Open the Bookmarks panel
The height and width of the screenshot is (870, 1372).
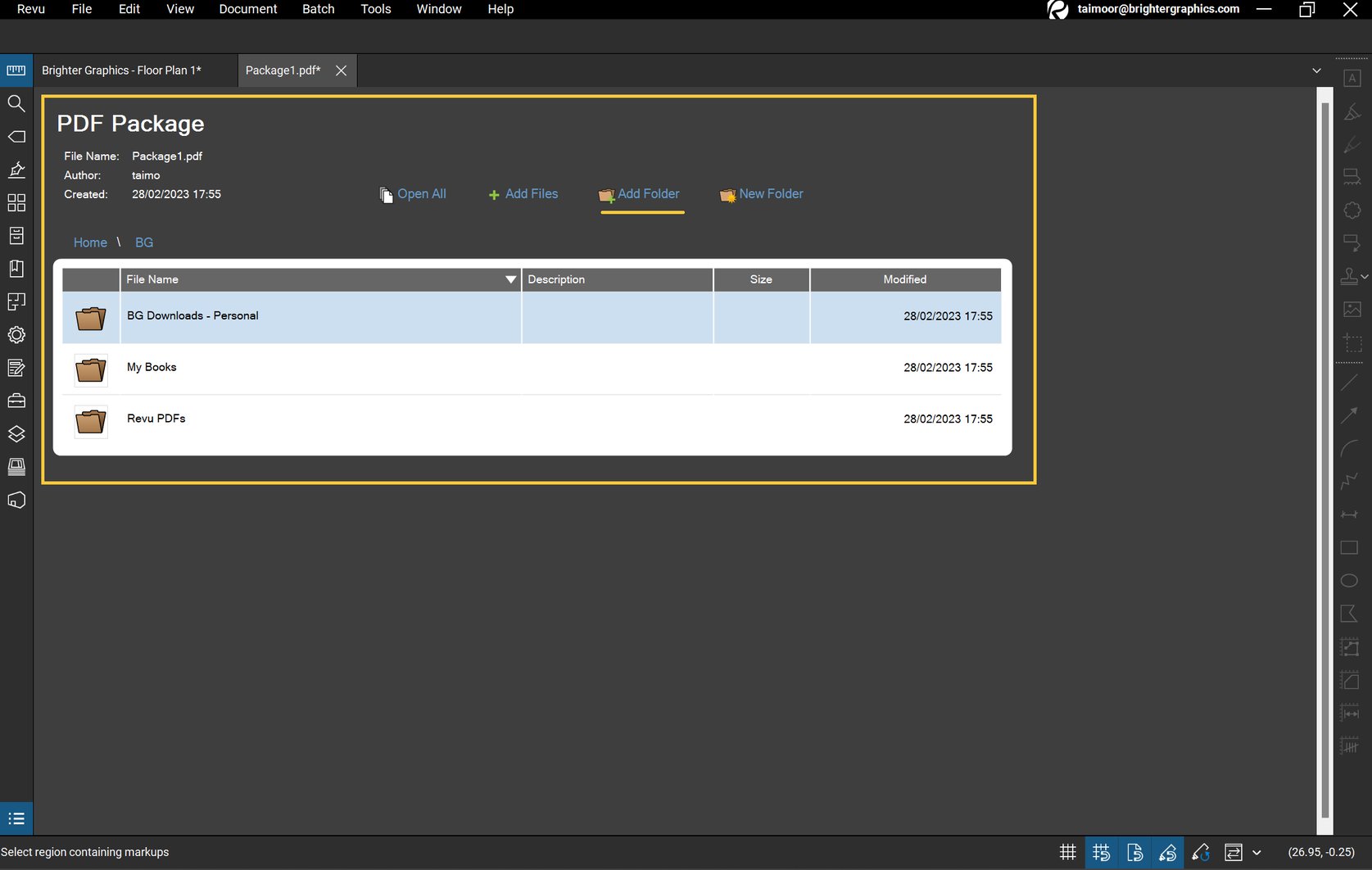tap(16, 269)
